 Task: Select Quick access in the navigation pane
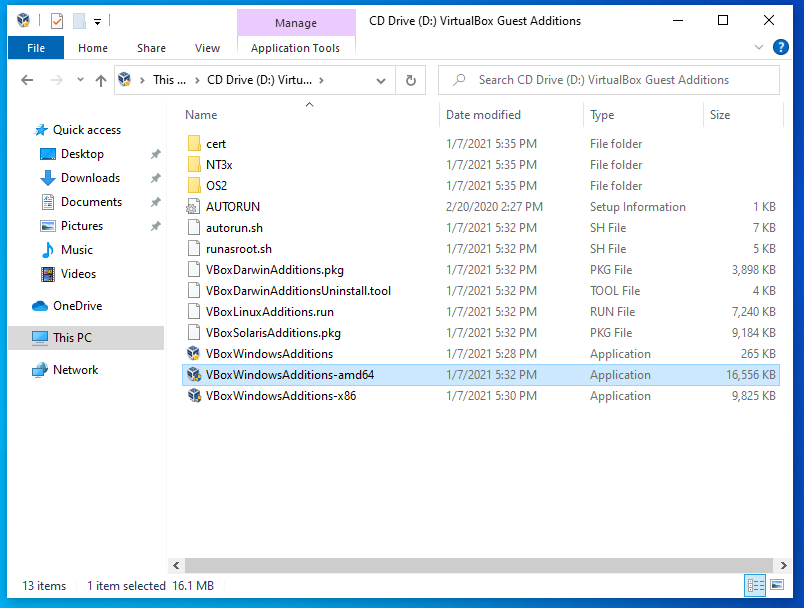coord(87,130)
